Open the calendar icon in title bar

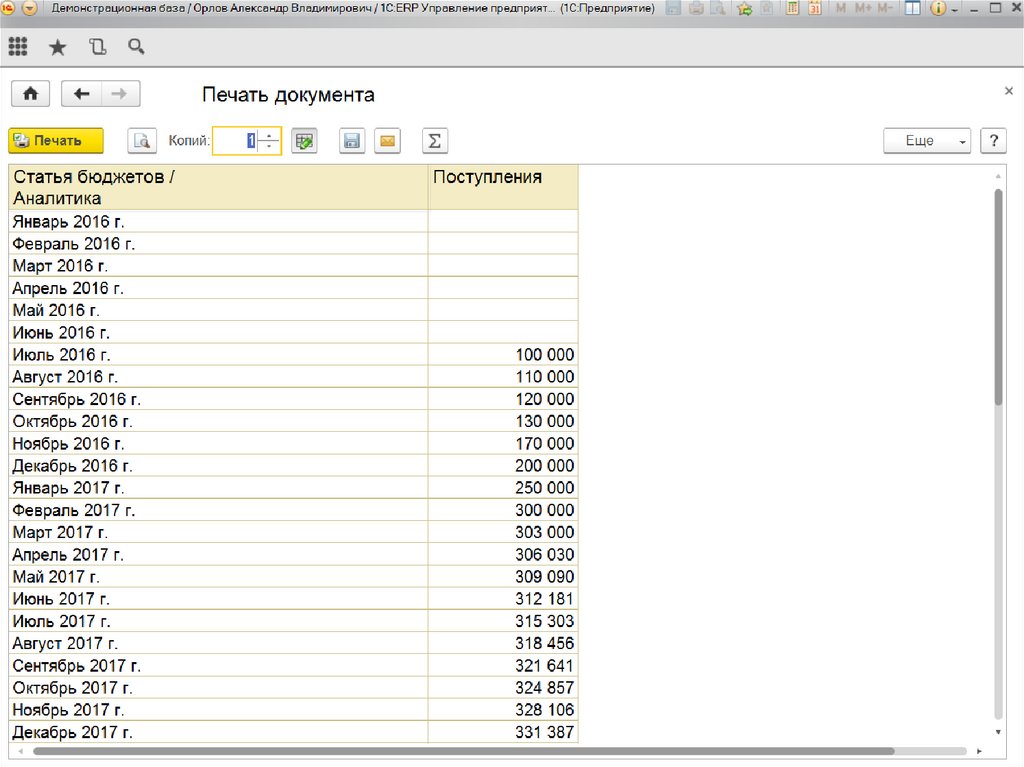point(815,8)
